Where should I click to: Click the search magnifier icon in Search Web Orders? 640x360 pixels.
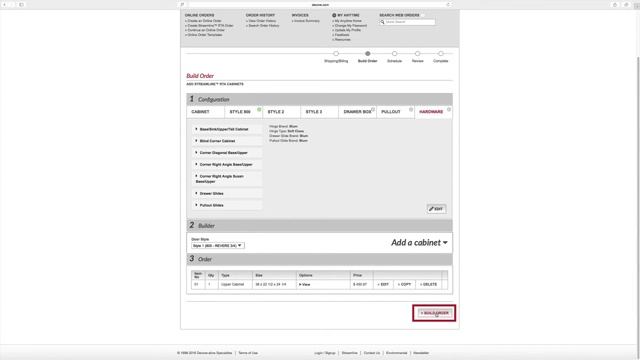pyautogui.click(x=382, y=22)
